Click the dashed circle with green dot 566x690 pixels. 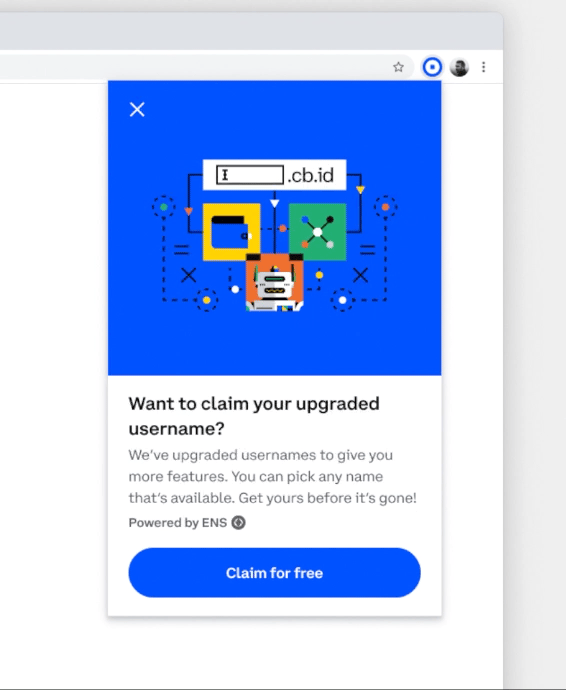(164, 206)
